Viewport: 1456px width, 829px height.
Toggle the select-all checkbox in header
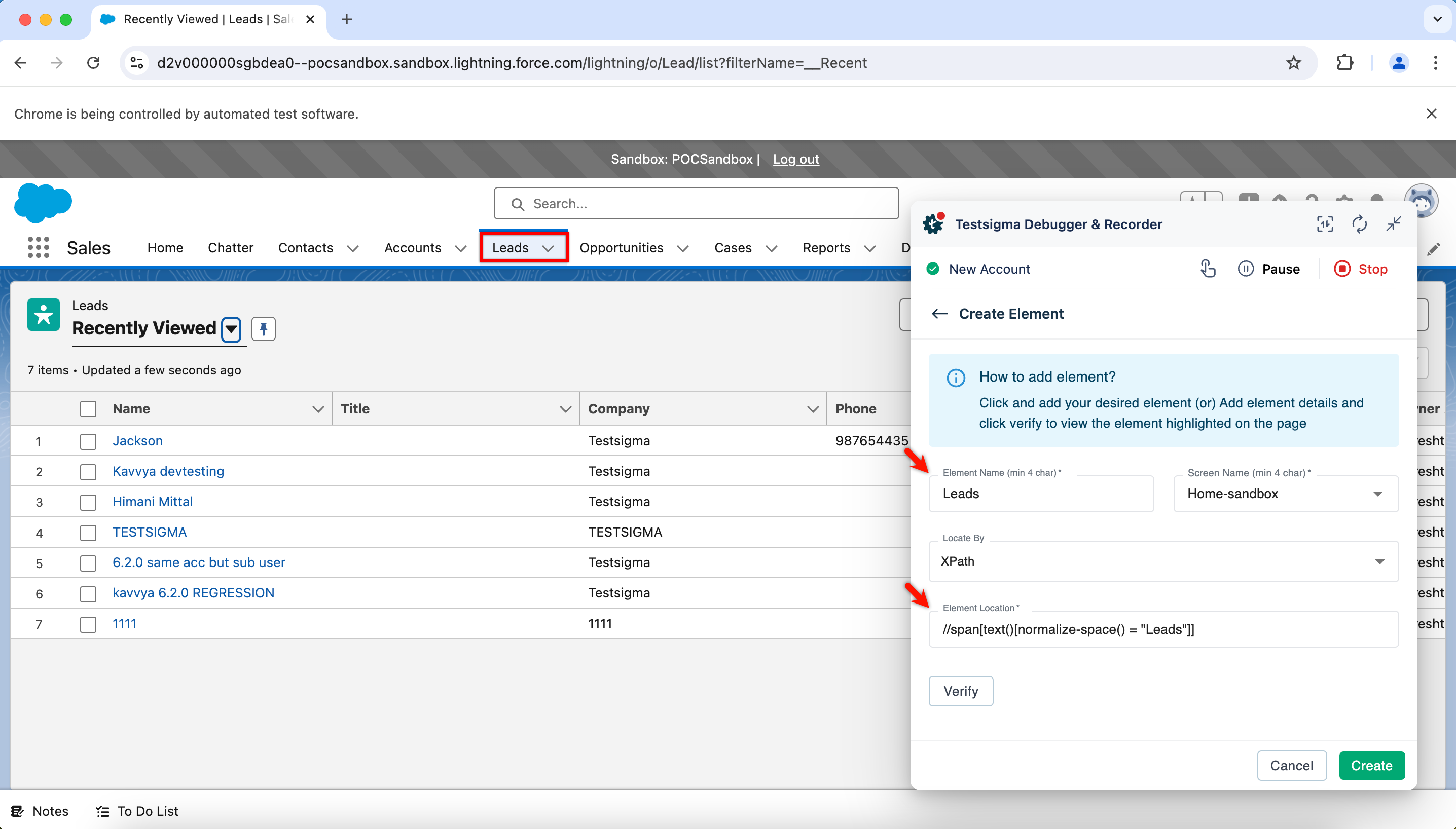click(88, 409)
